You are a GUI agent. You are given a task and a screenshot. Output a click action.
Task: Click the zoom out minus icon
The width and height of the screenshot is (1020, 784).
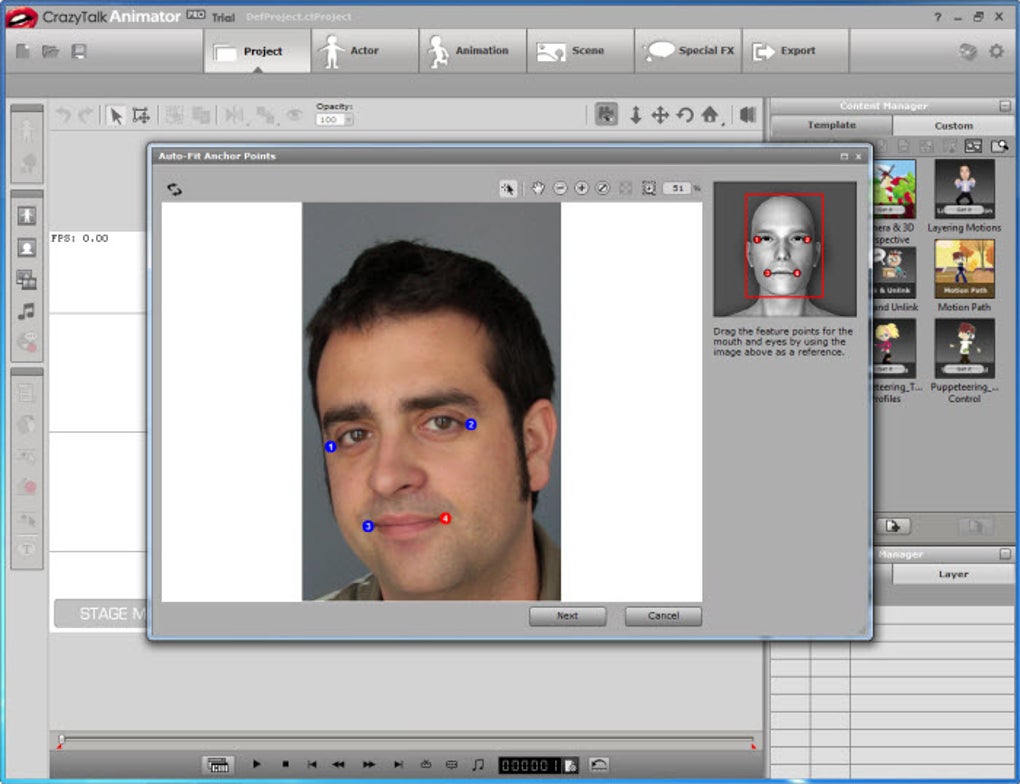[x=560, y=188]
